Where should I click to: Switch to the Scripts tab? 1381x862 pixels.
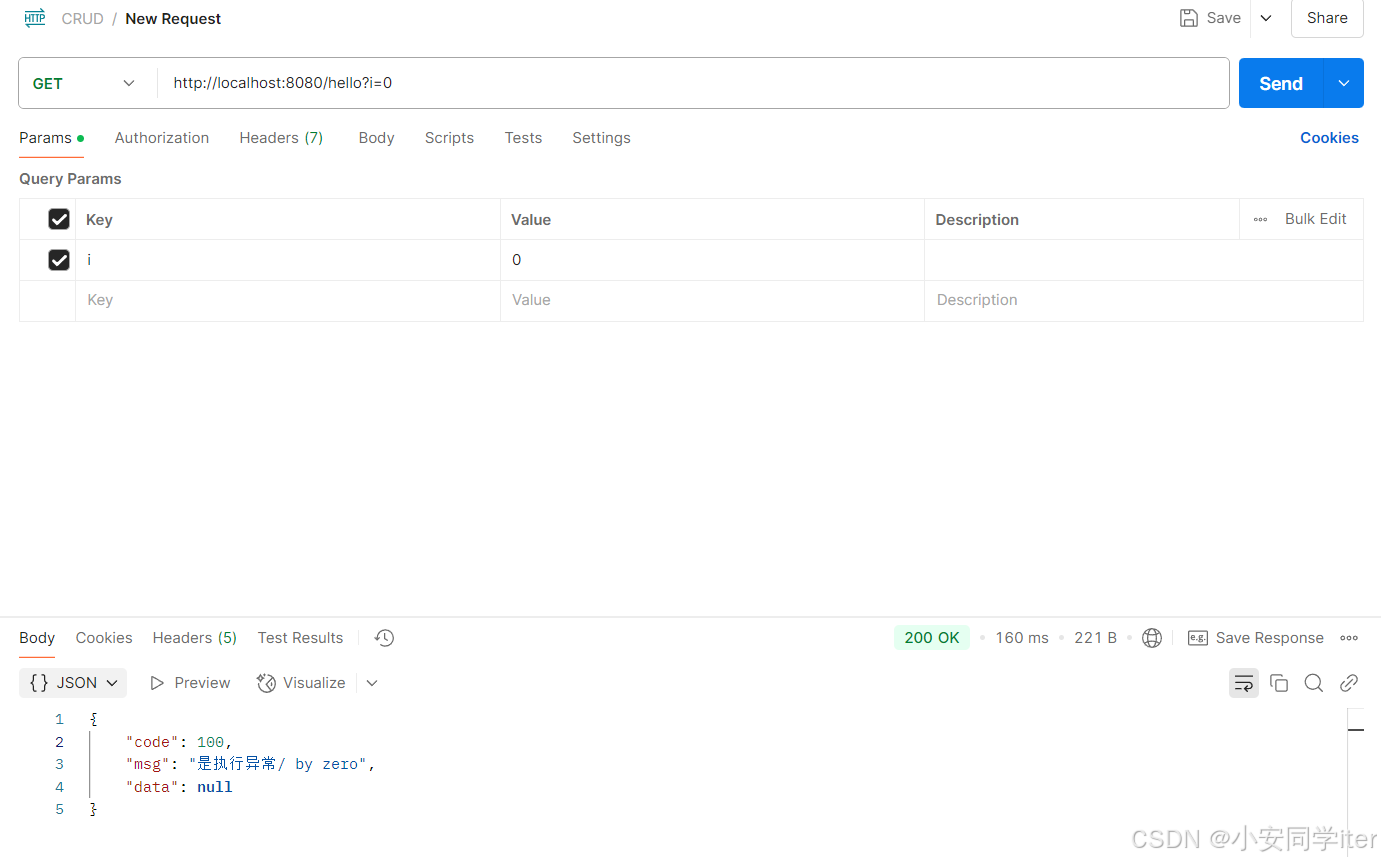449,138
